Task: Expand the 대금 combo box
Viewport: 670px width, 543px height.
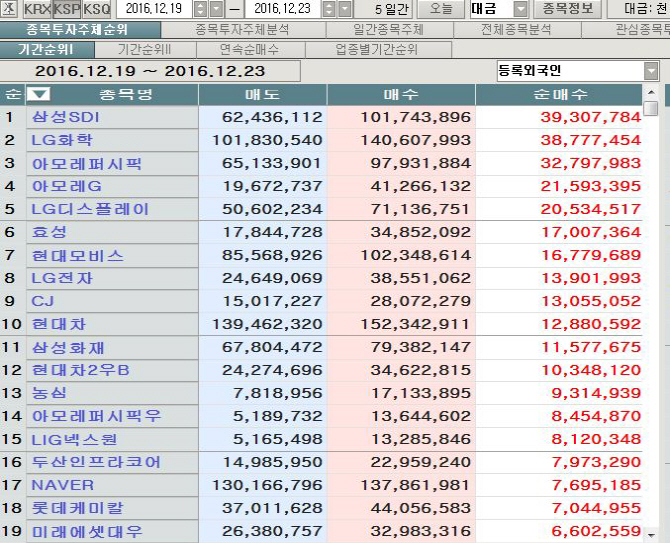Action: point(520,9)
